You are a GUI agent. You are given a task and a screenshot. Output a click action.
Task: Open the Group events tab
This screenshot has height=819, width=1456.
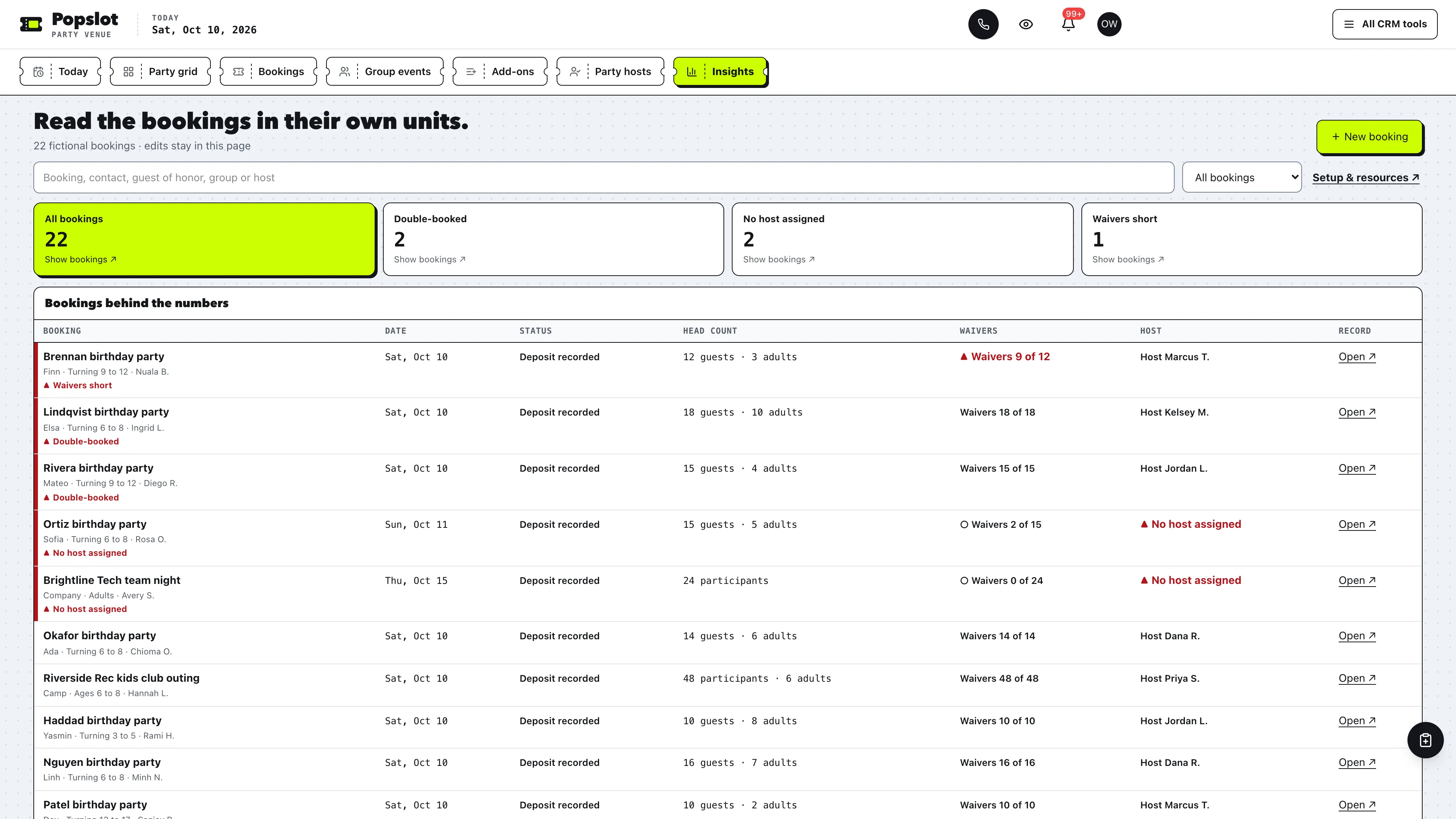click(385, 71)
